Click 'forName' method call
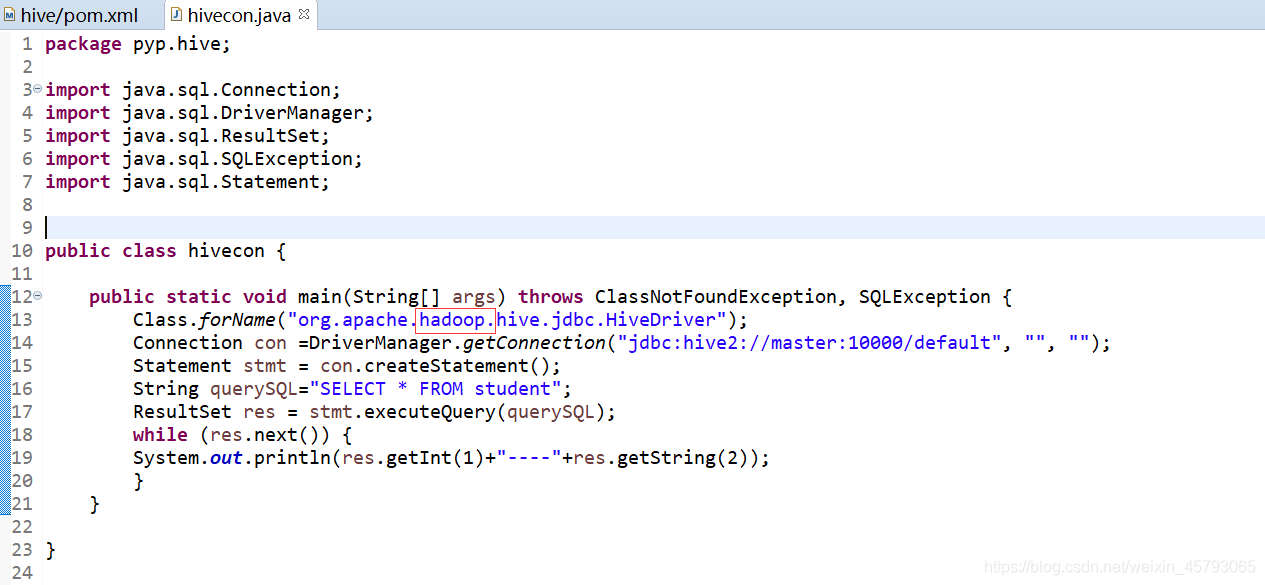Screen dimensions: 1265x585 tap(237, 320)
